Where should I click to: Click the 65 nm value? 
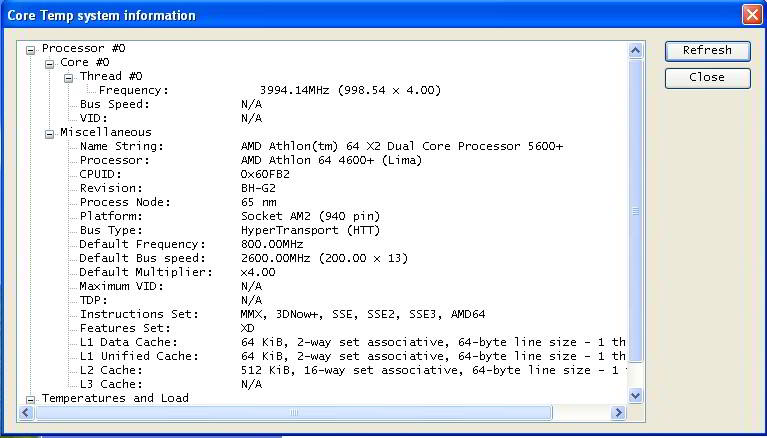(259, 202)
